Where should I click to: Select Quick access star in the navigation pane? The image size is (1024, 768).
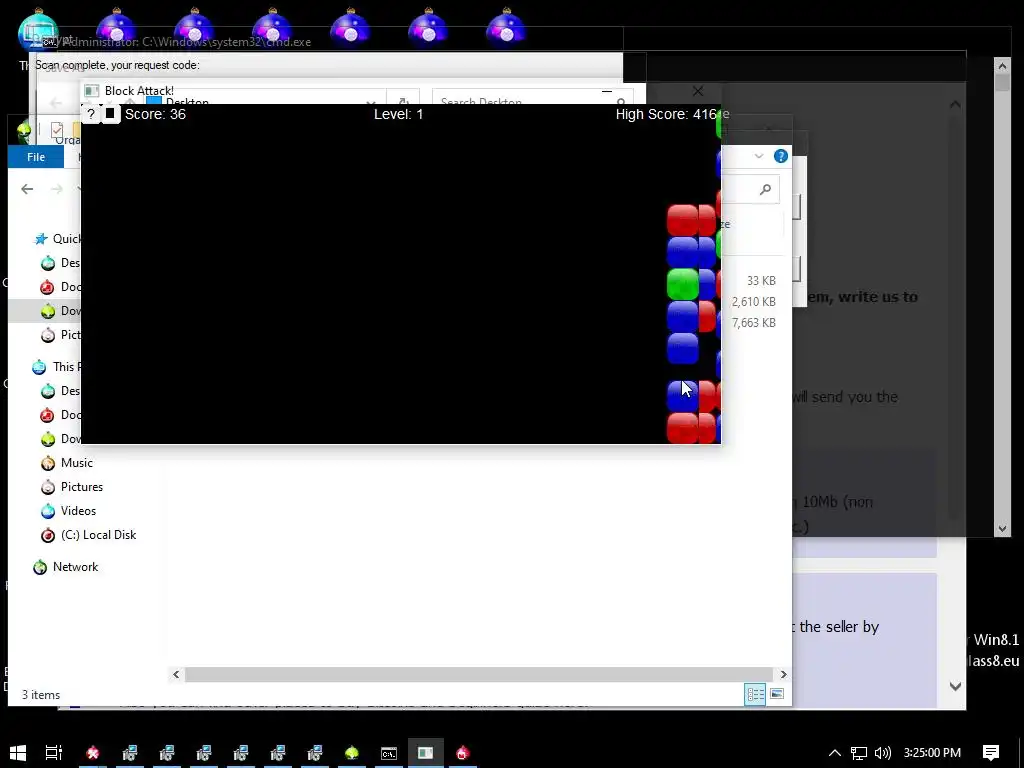(41, 239)
